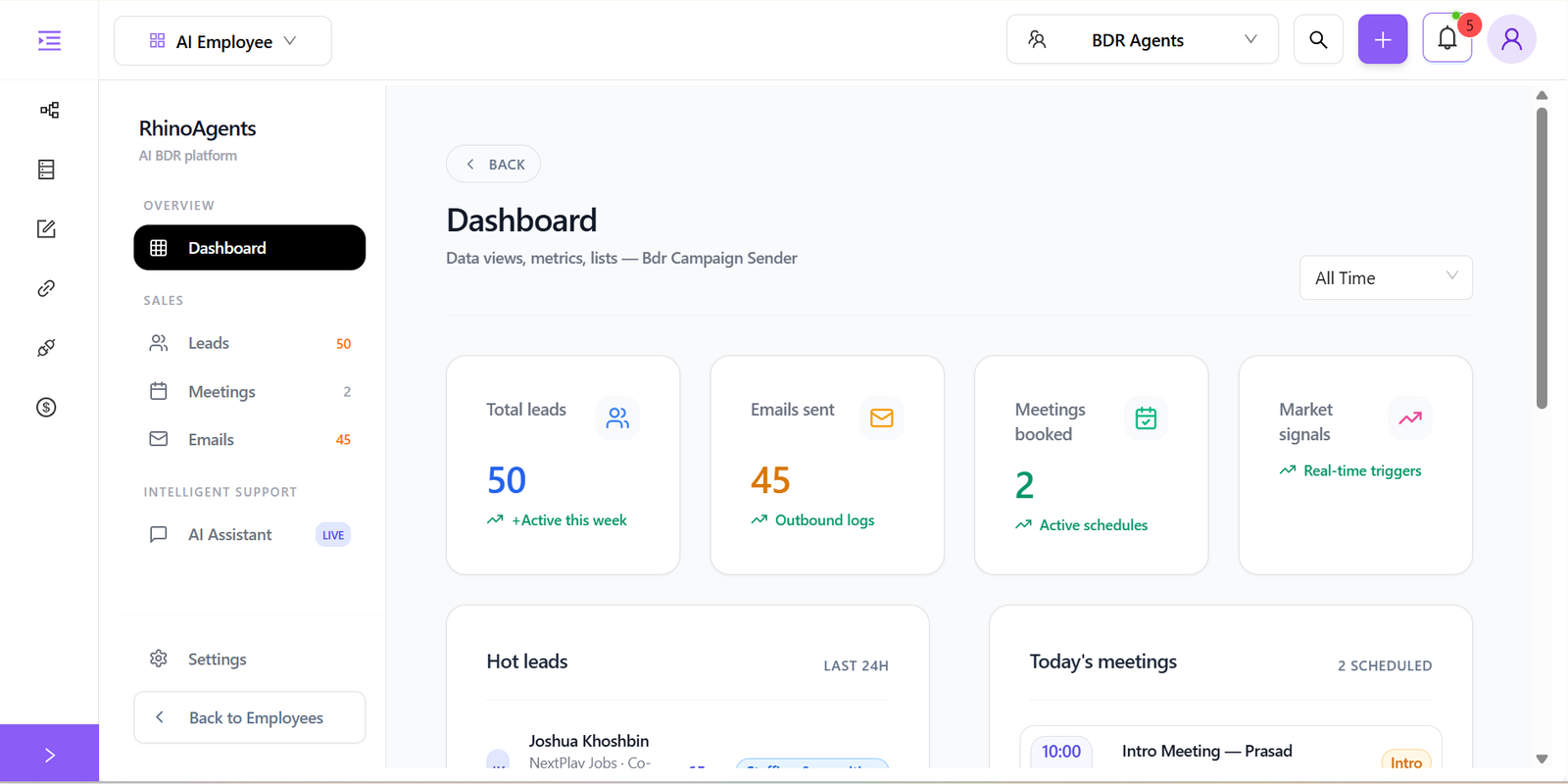Expand the purple arrow panel at bottom left
The height and width of the screenshot is (784, 1568).
click(49, 754)
